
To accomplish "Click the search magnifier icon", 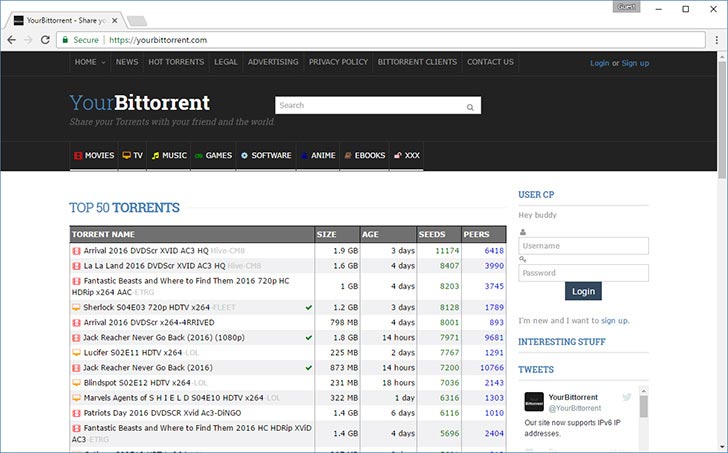I will click(470, 107).
